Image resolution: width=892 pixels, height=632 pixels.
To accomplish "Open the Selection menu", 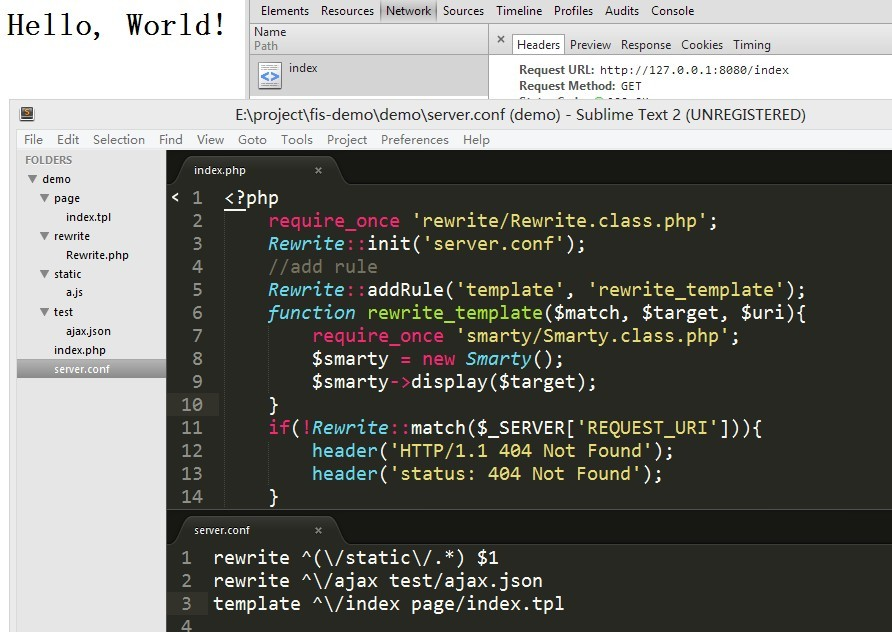I will (119, 139).
